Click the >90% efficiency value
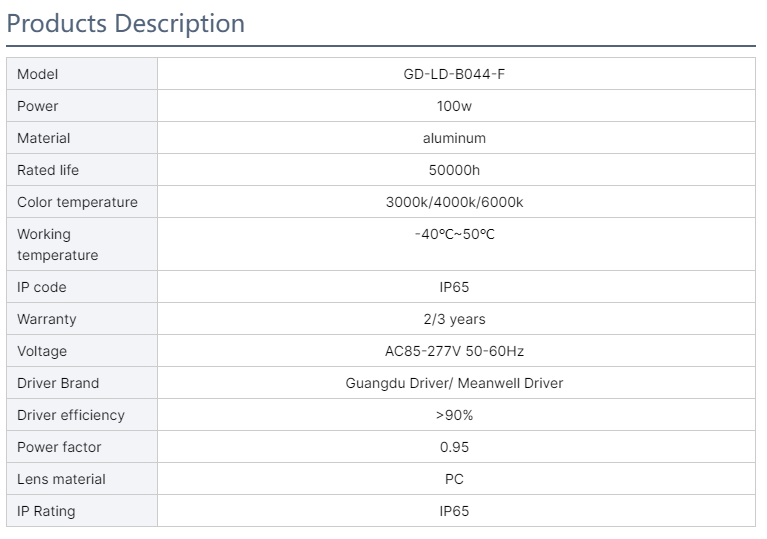The image size is (767, 539). tap(454, 415)
